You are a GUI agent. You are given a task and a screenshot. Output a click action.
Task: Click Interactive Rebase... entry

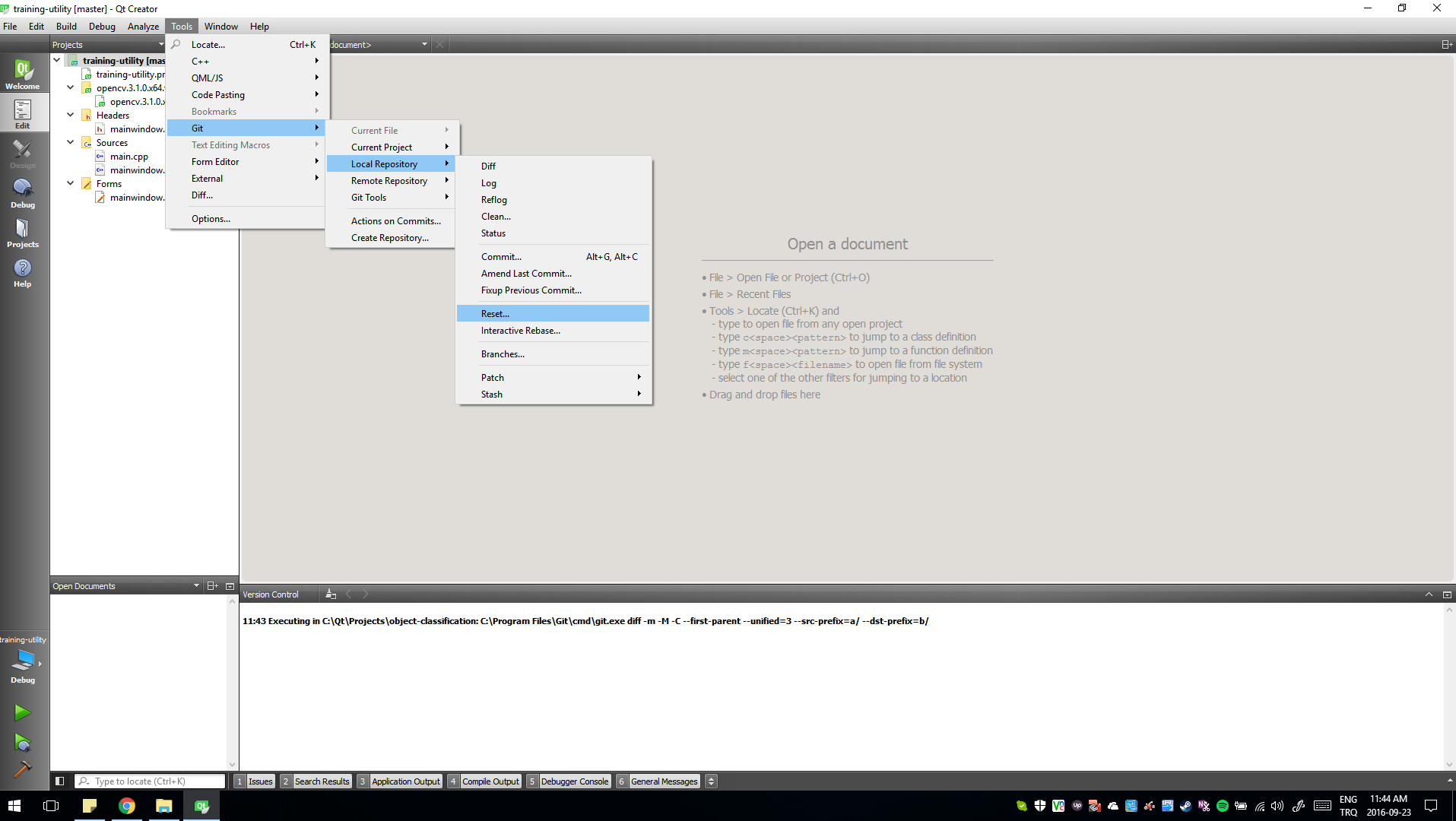(x=553, y=331)
